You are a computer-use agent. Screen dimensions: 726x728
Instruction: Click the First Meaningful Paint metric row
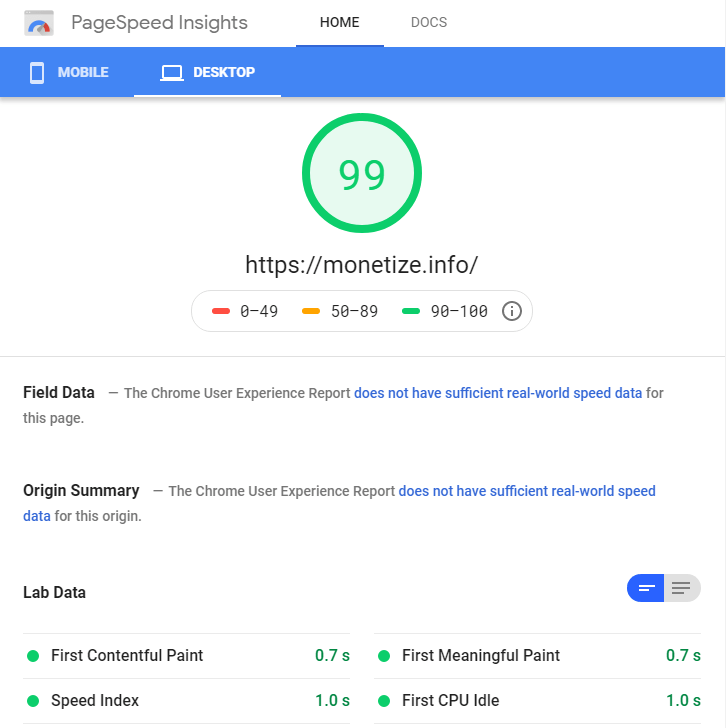[x=538, y=656]
